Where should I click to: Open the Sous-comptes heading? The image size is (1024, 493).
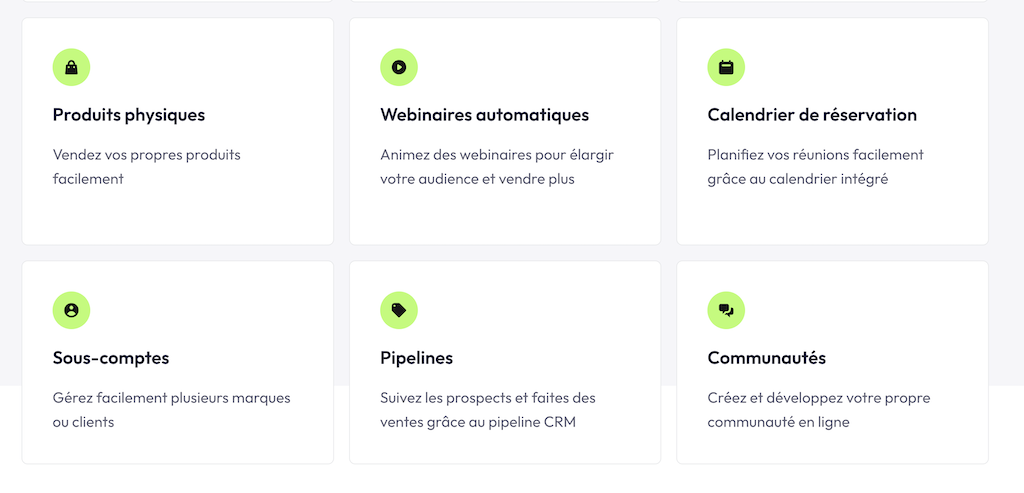coord(111,358)
